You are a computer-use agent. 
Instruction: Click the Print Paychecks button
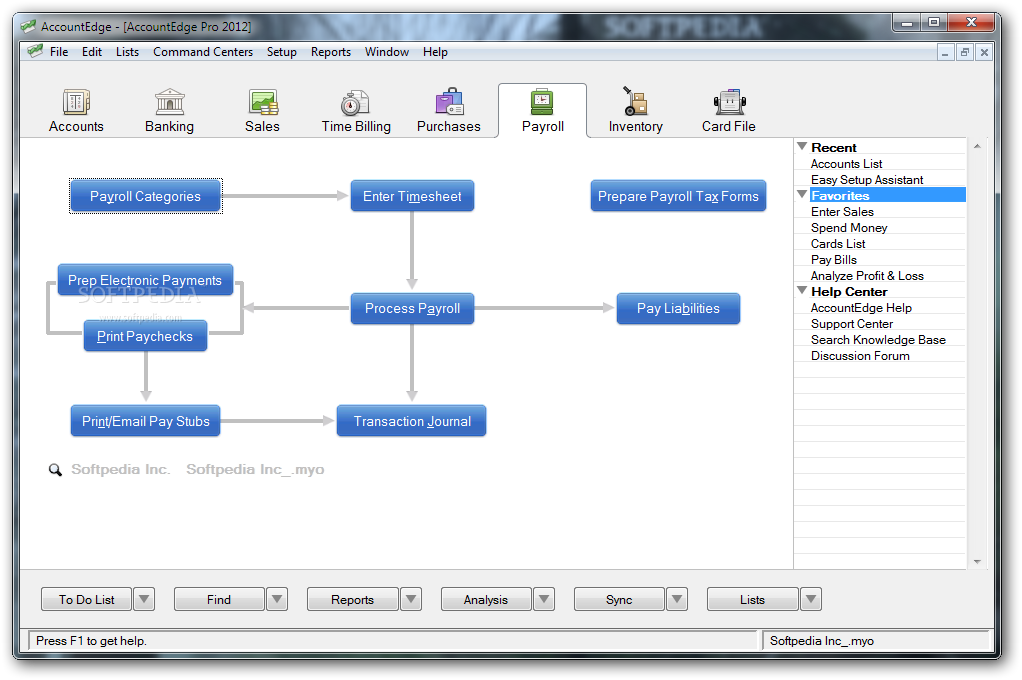click(x=145, y=336)
